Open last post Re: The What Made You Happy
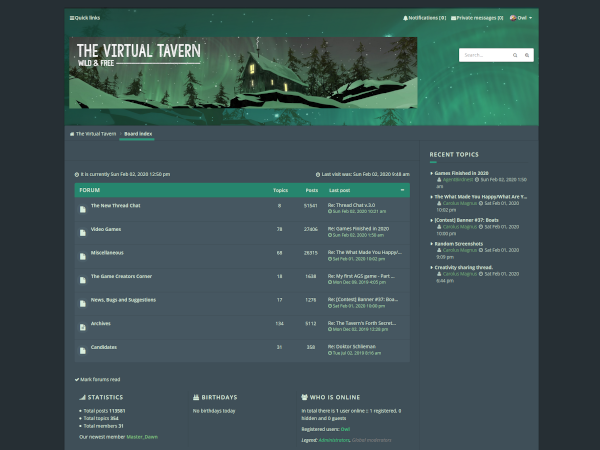This screenshot has width=600, height=450. click(365, 253)
